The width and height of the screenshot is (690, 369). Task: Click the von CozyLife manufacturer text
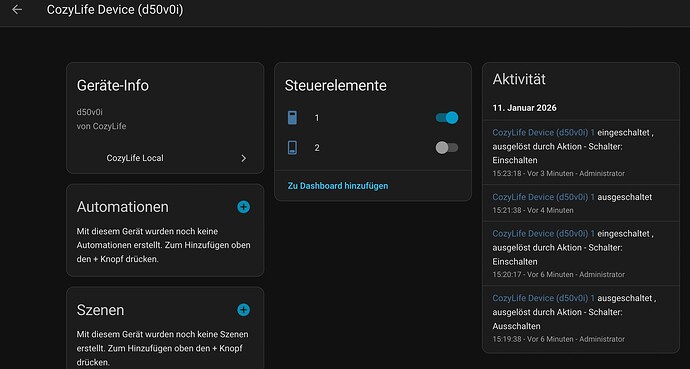point(101,126)
